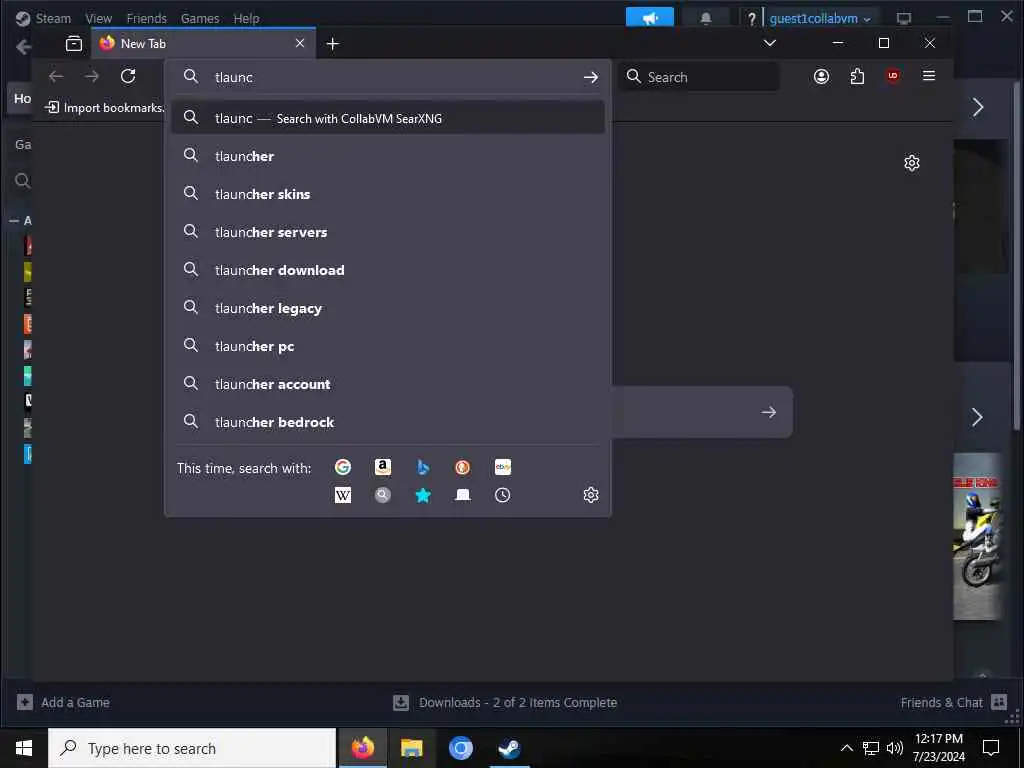
Task: Close the New Tab tab
Action: pos(300,43)
